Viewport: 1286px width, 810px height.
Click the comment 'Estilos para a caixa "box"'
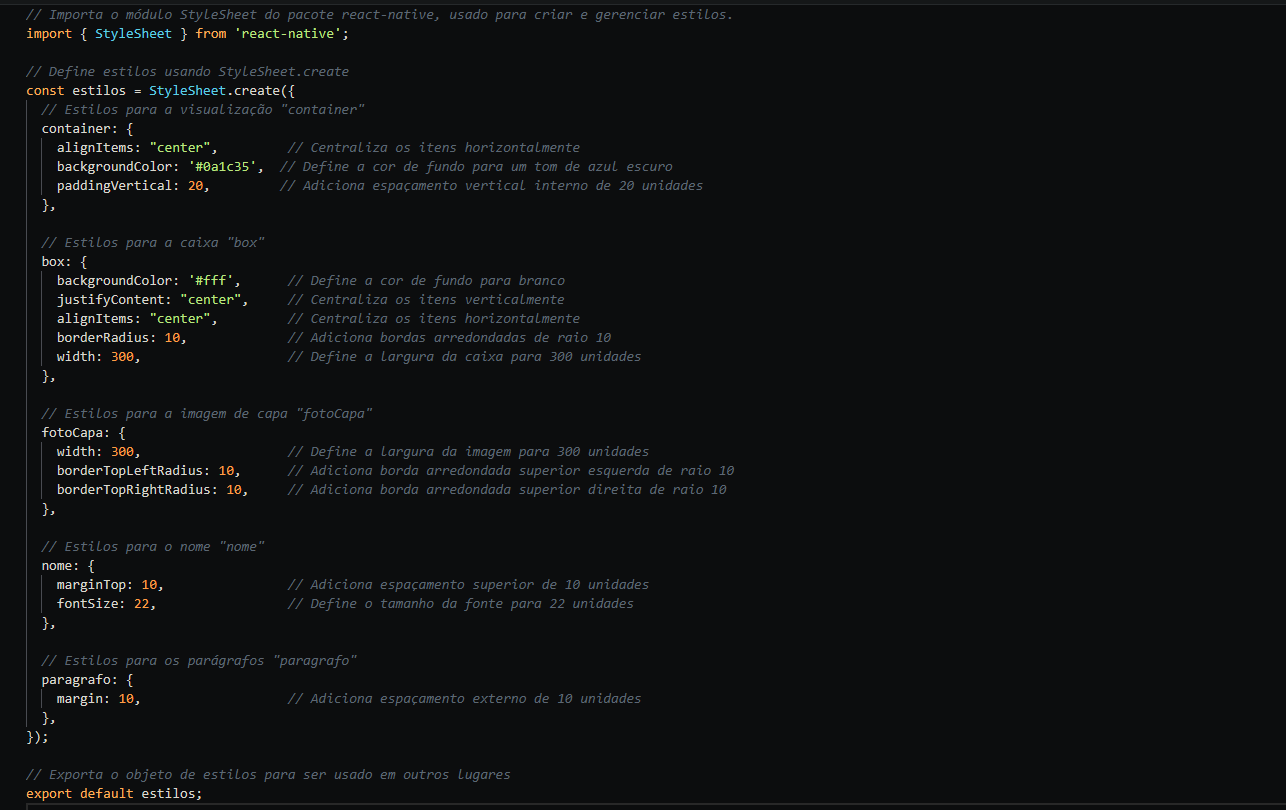pos(152,242)
